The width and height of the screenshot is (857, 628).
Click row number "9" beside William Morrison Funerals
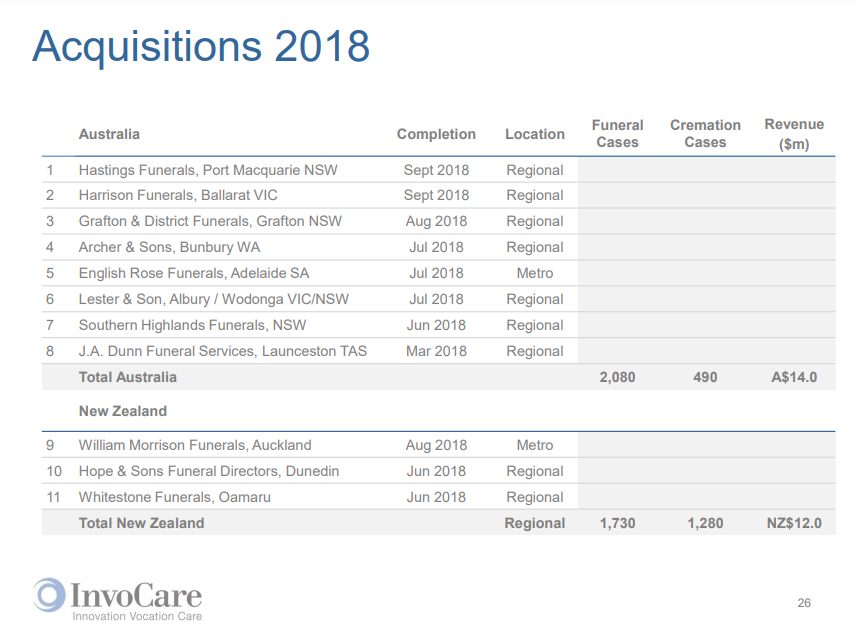click(50, 445)
